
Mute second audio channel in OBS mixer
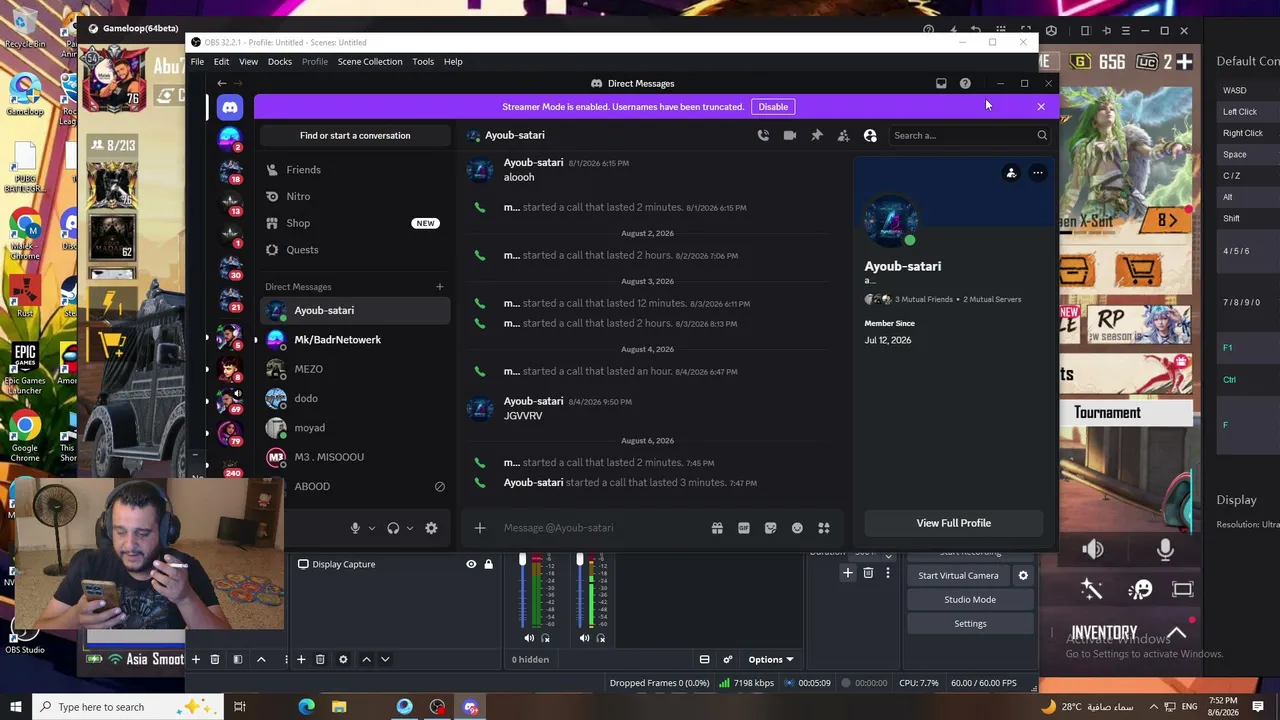point(584,638)
